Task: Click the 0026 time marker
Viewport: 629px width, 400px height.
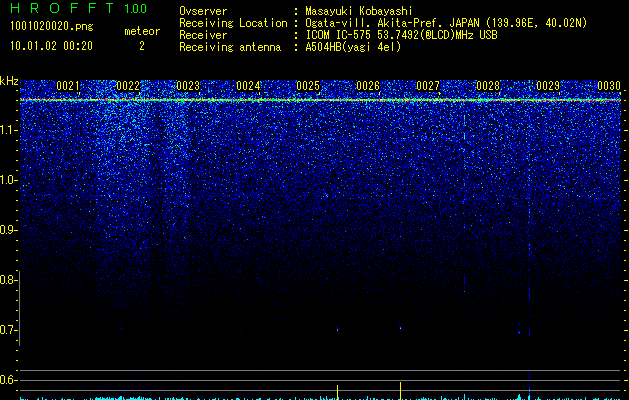Action: coord(368,86)
